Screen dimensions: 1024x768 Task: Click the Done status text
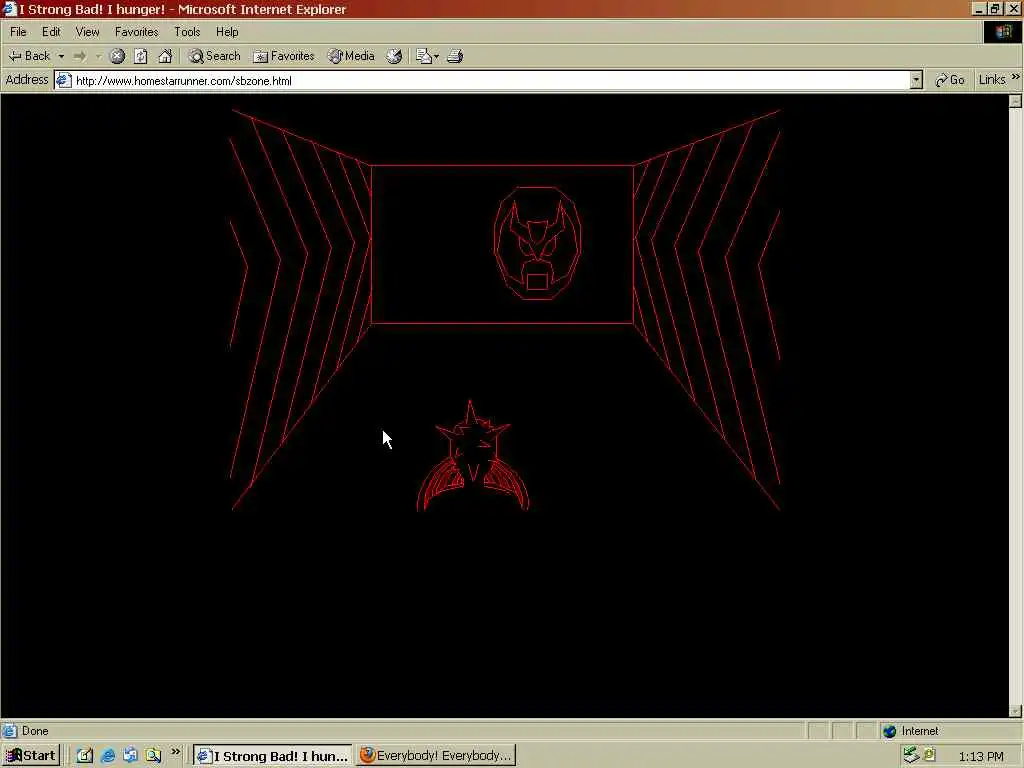point(35,731)
